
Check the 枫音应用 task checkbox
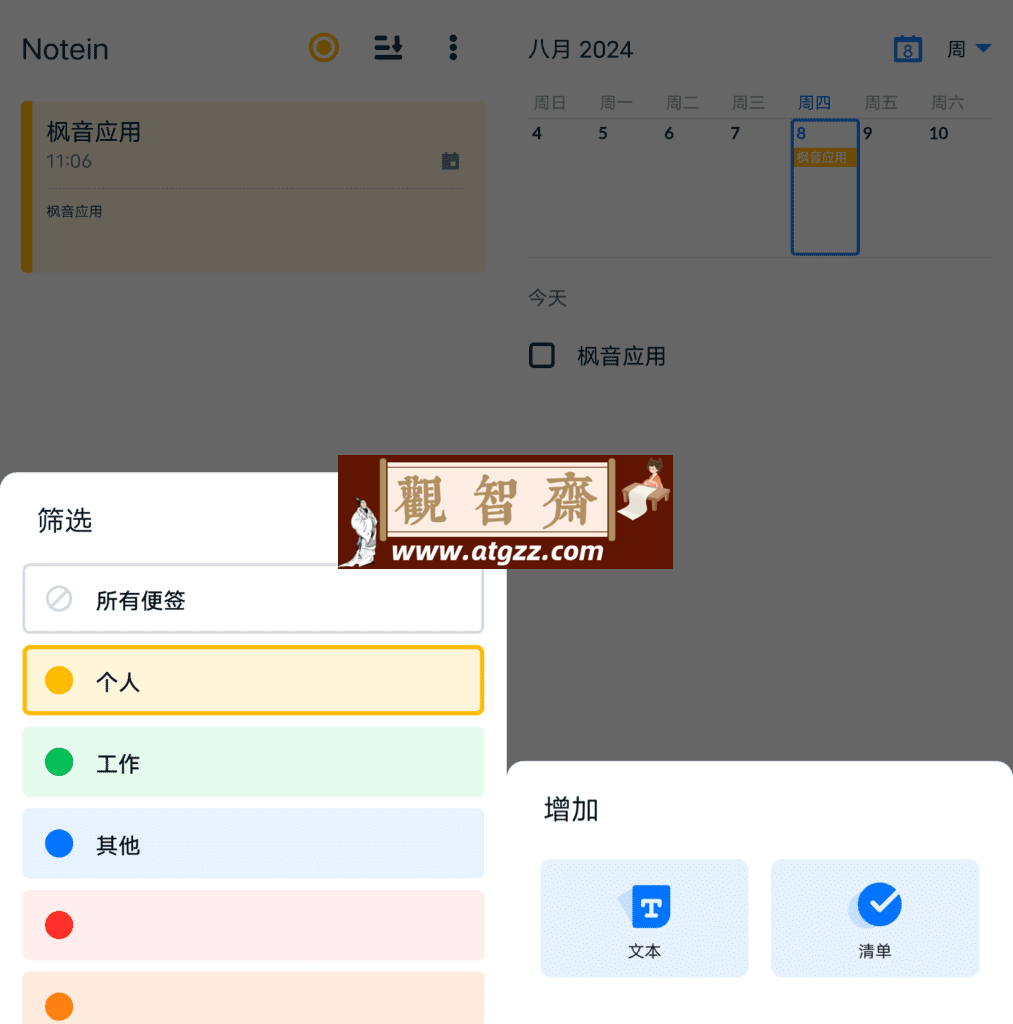tap(541, 356)
